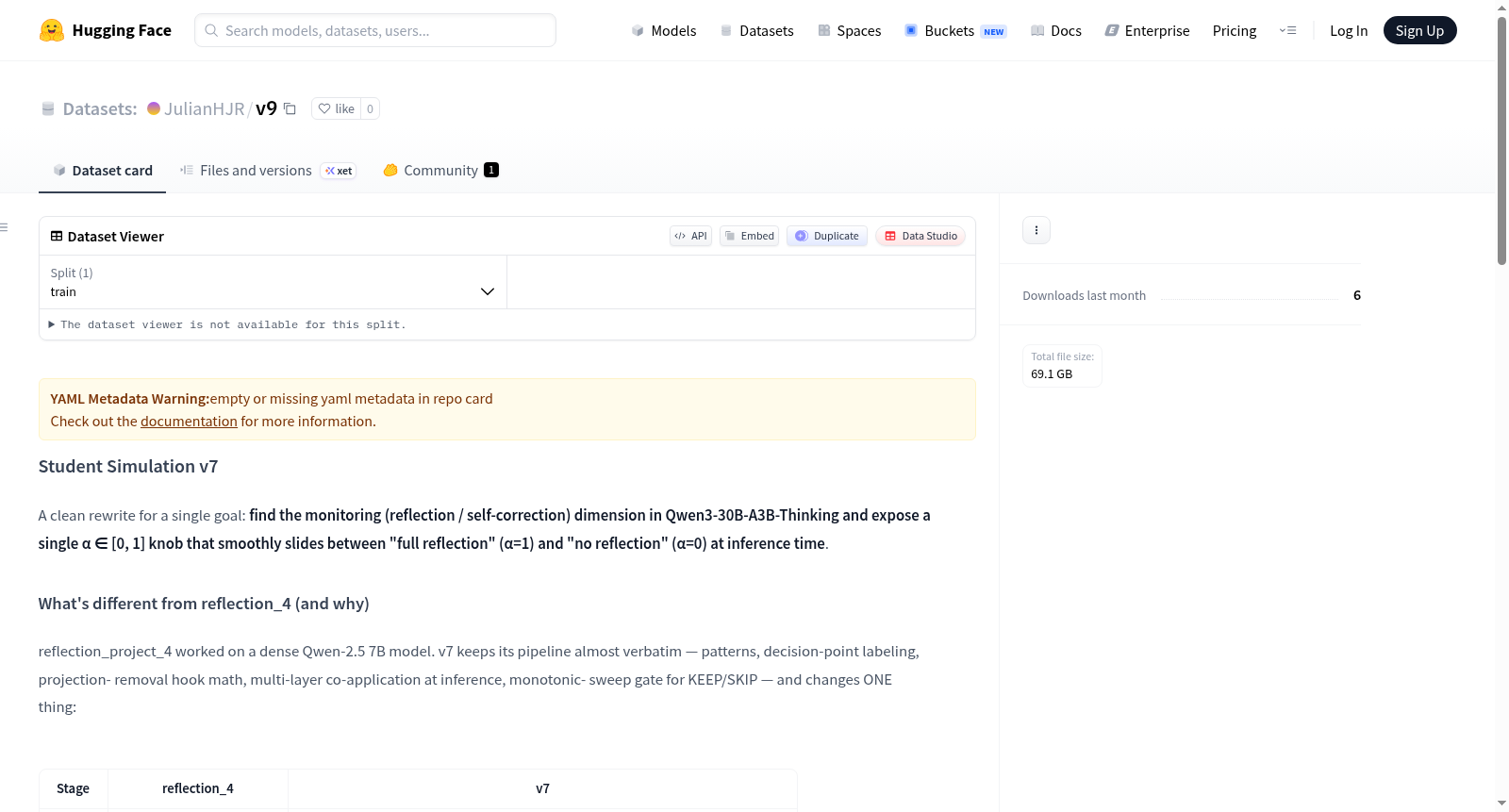Viewport: 1509px width, 812px height.
Task: Click the Datasets stack icon beside title
Action: [x=48, y=109]
